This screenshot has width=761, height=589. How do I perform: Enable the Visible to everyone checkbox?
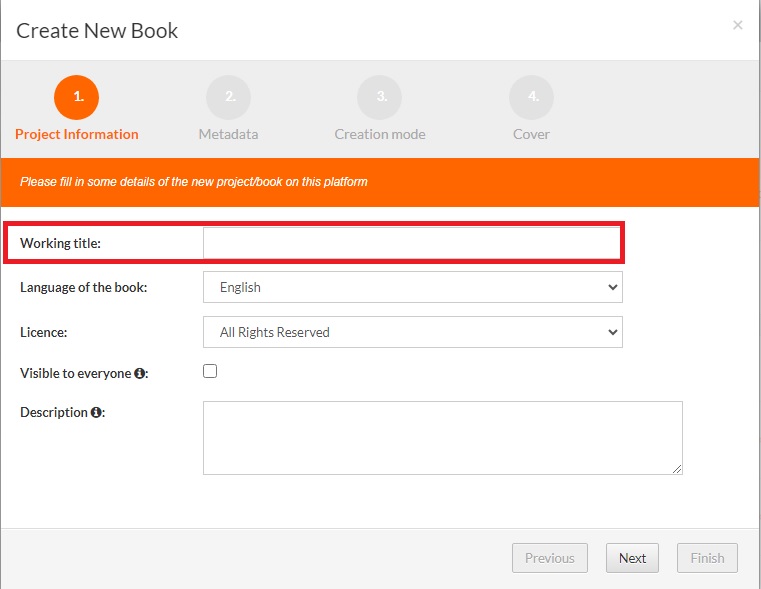pyautogui.click(x=210, y=371)
